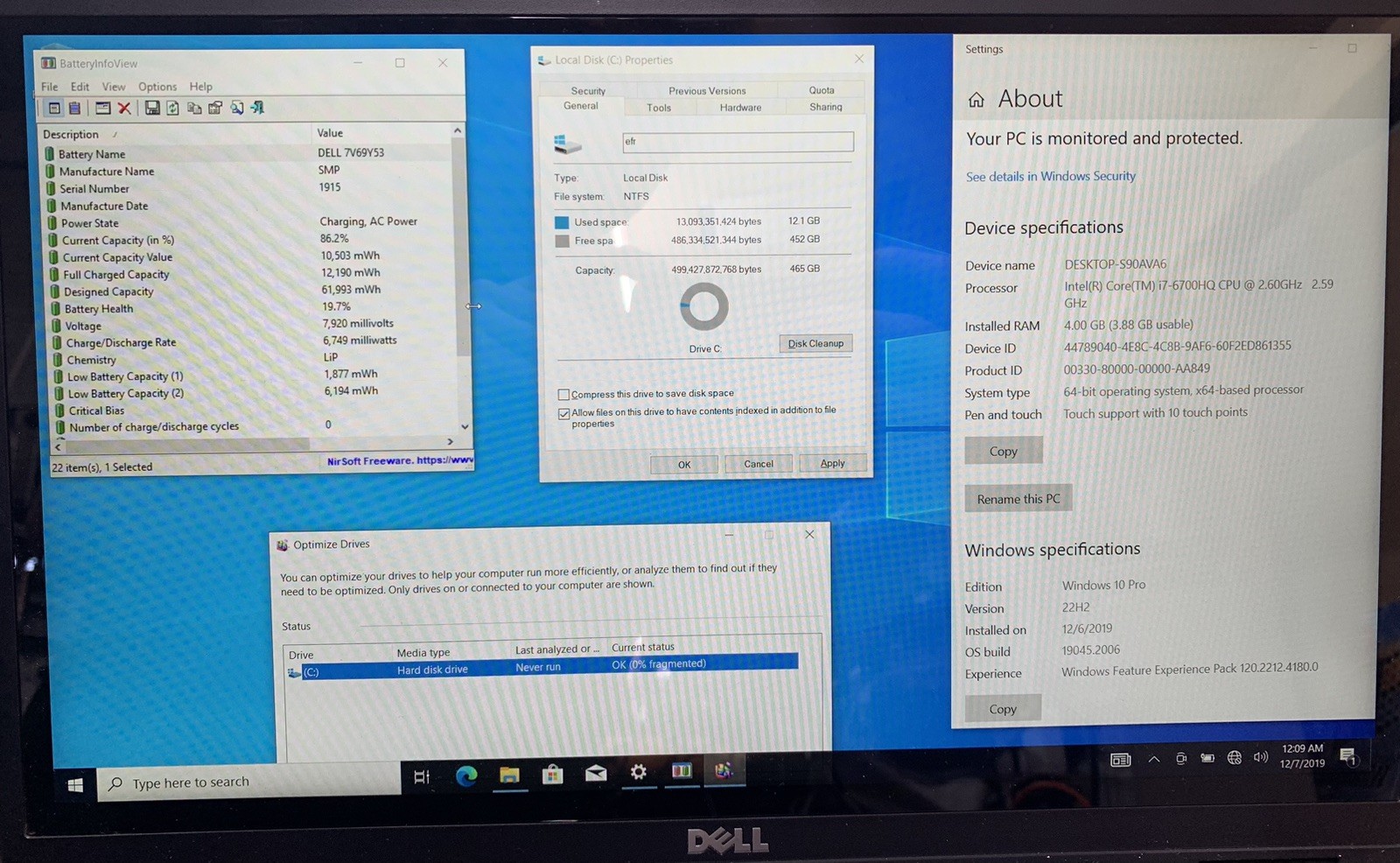Click Copy under Windows specifications
Screen dimensions: 1400x863
point(1003,708)
